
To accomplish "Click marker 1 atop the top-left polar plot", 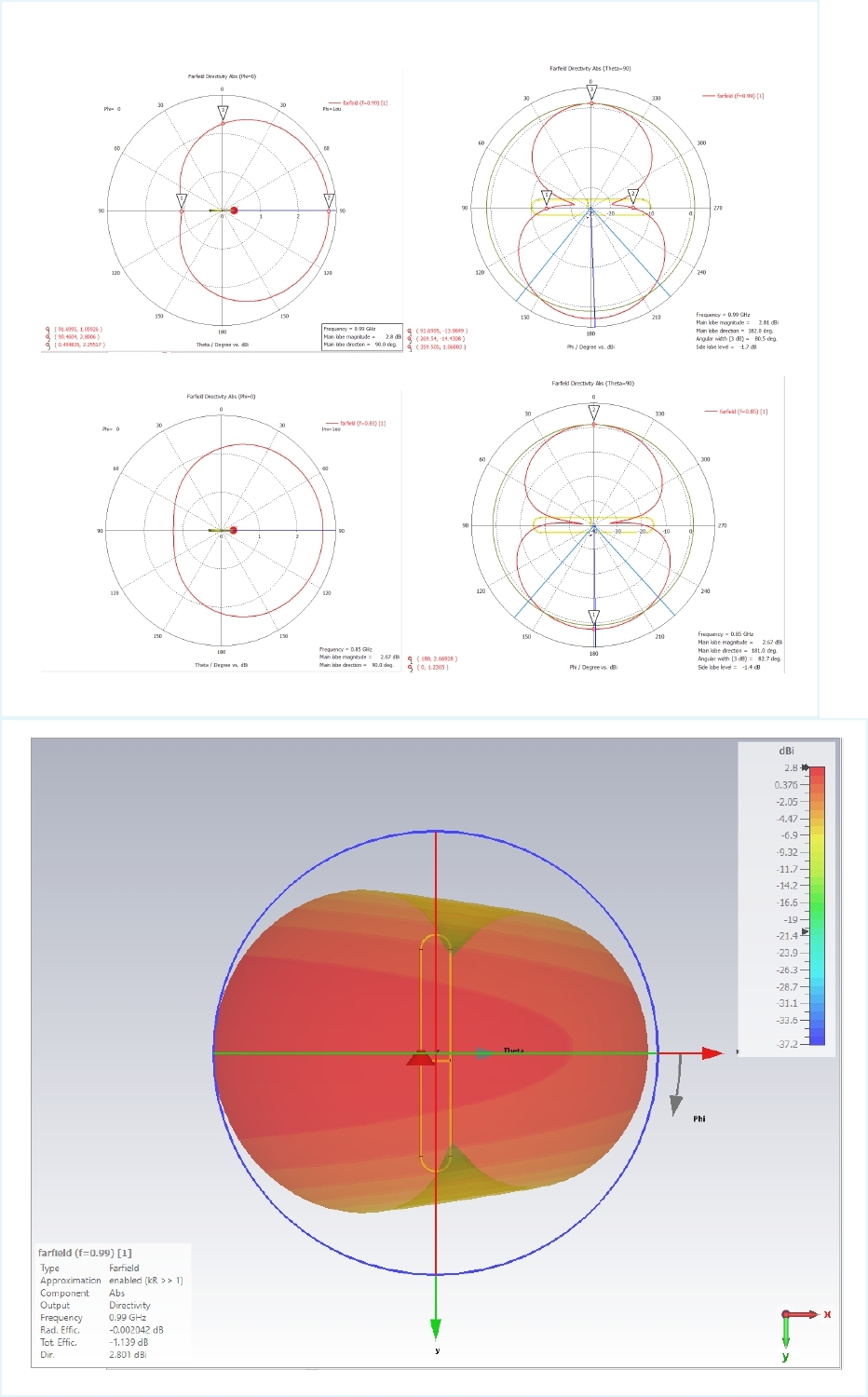I will click(x=223, y=112).
